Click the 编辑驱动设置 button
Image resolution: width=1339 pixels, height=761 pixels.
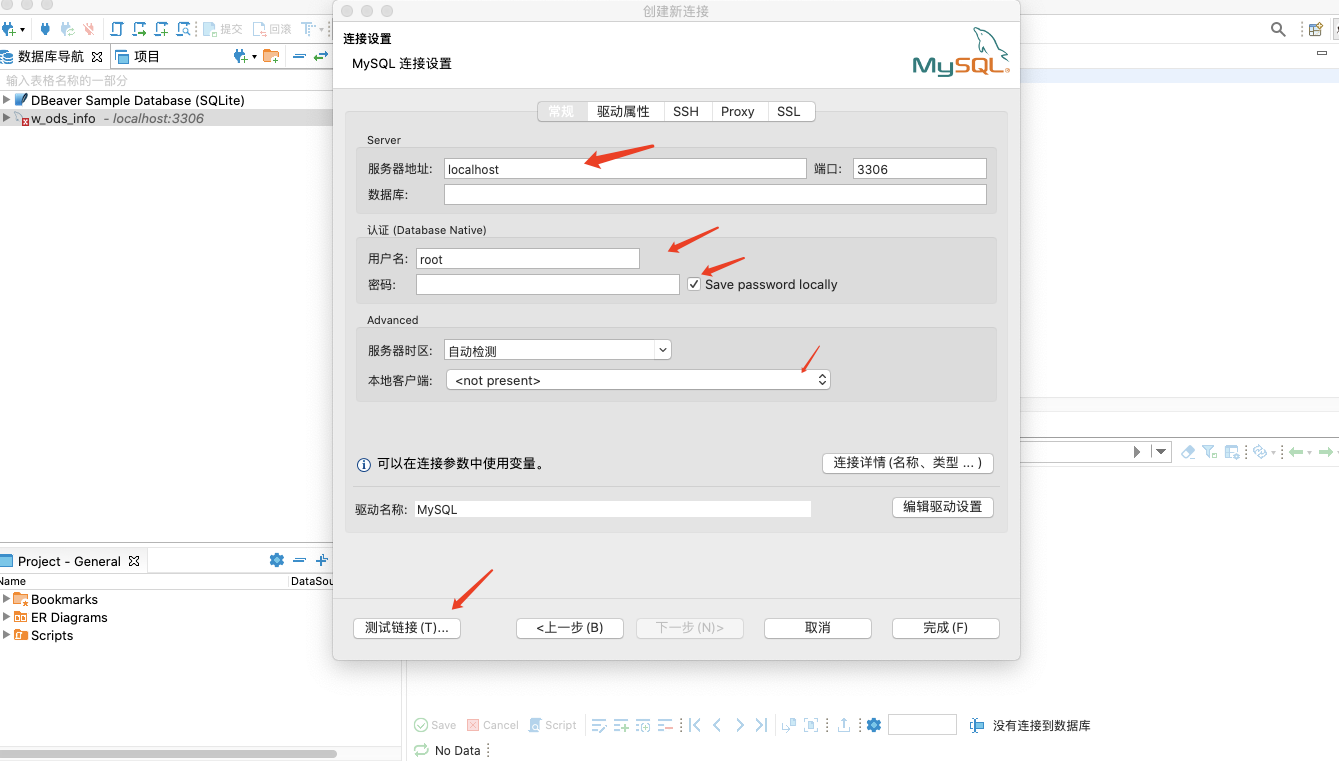[941, 507]
